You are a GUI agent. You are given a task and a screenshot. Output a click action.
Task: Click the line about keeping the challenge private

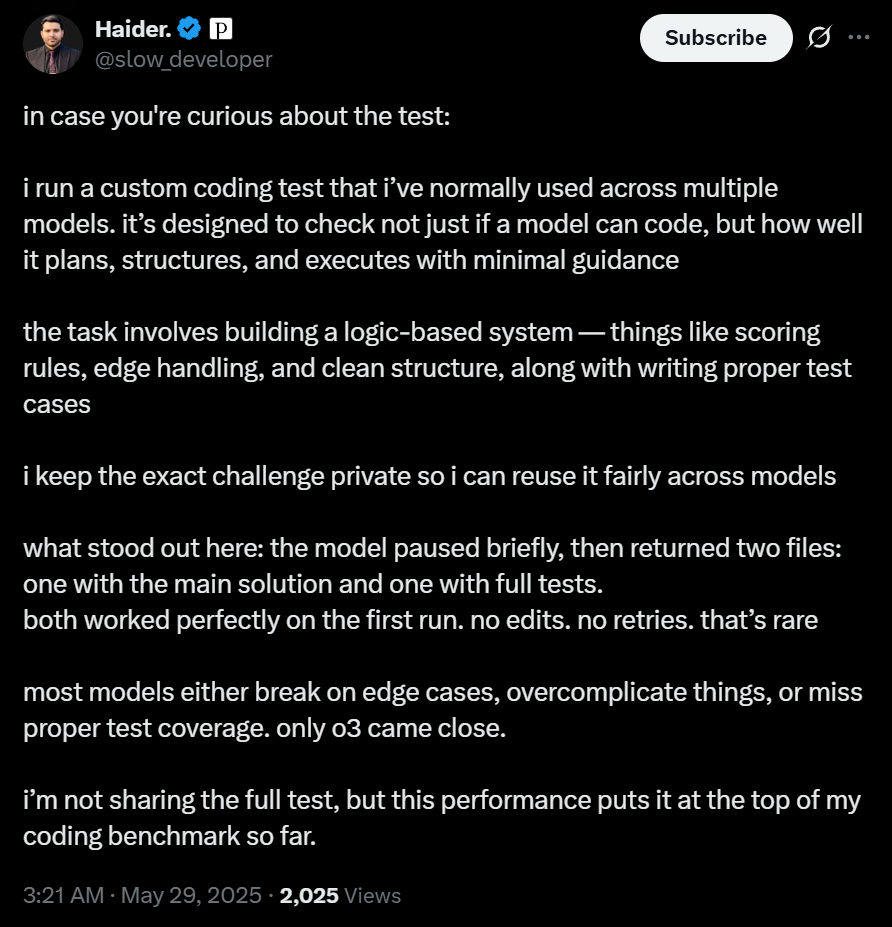430,476
